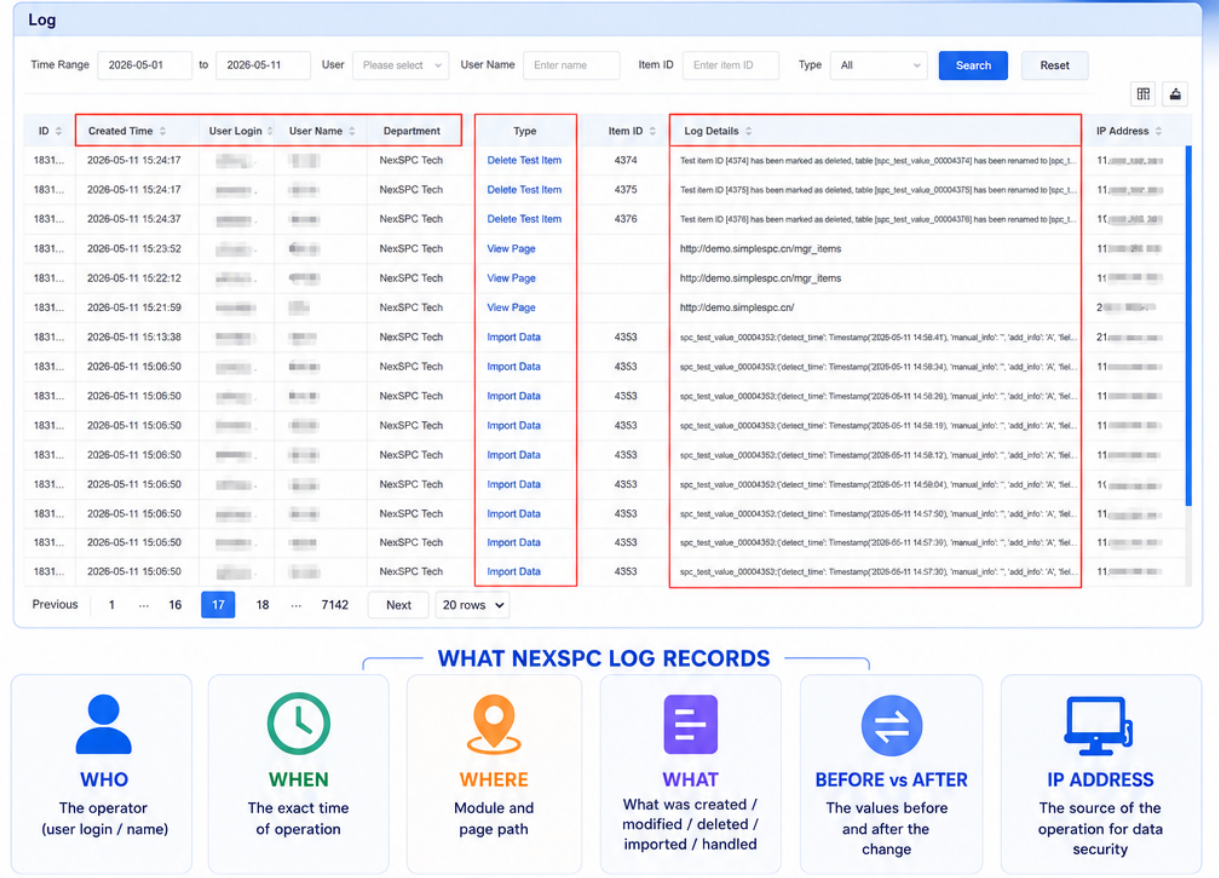
Task: Click View Page link at 15:21:59
Action: pyautogui.click(x=511, y=307)
